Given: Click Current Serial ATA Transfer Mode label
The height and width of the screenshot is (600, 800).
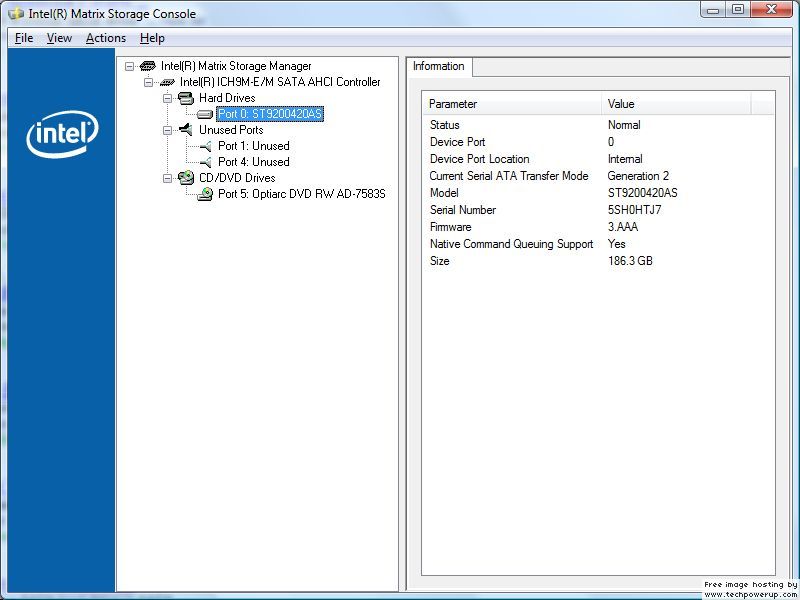Looking at the screenshot, I should coord(509,176).
